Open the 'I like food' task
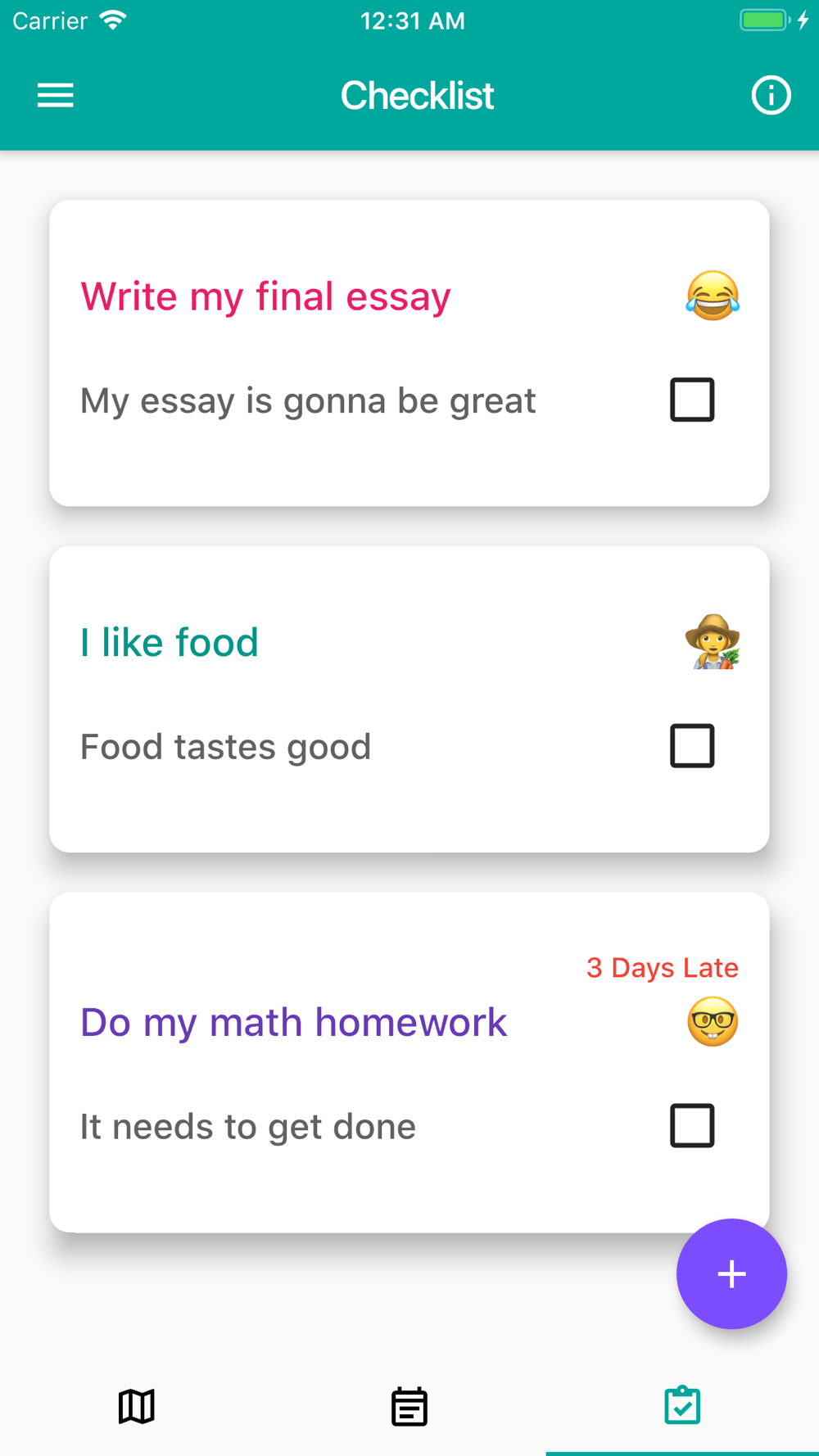Screen dimensions: 819x1456 coord(170,643)
